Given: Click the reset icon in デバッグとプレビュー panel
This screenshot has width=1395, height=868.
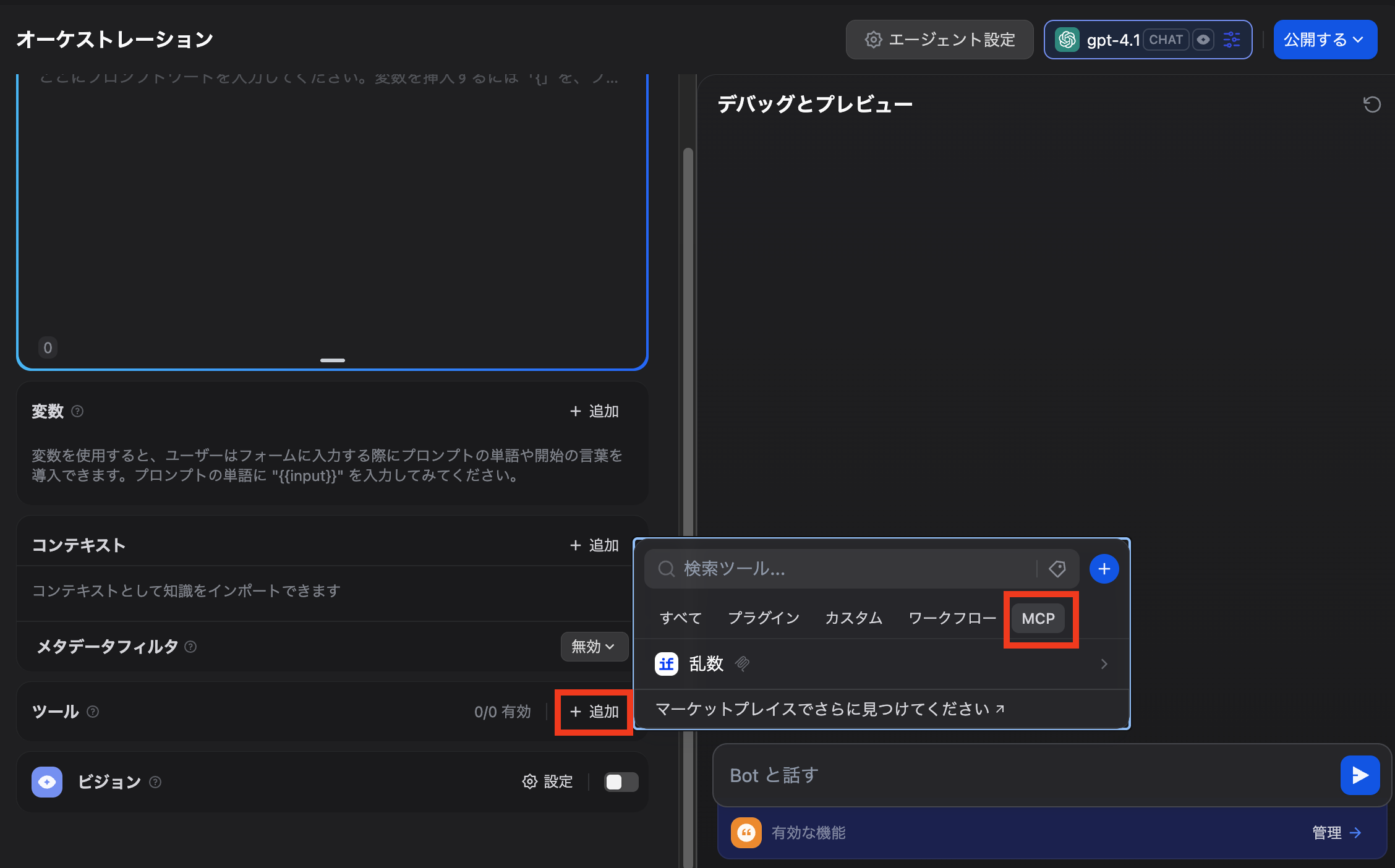Looking at the screenshot, I should [x=1372, y=104].
